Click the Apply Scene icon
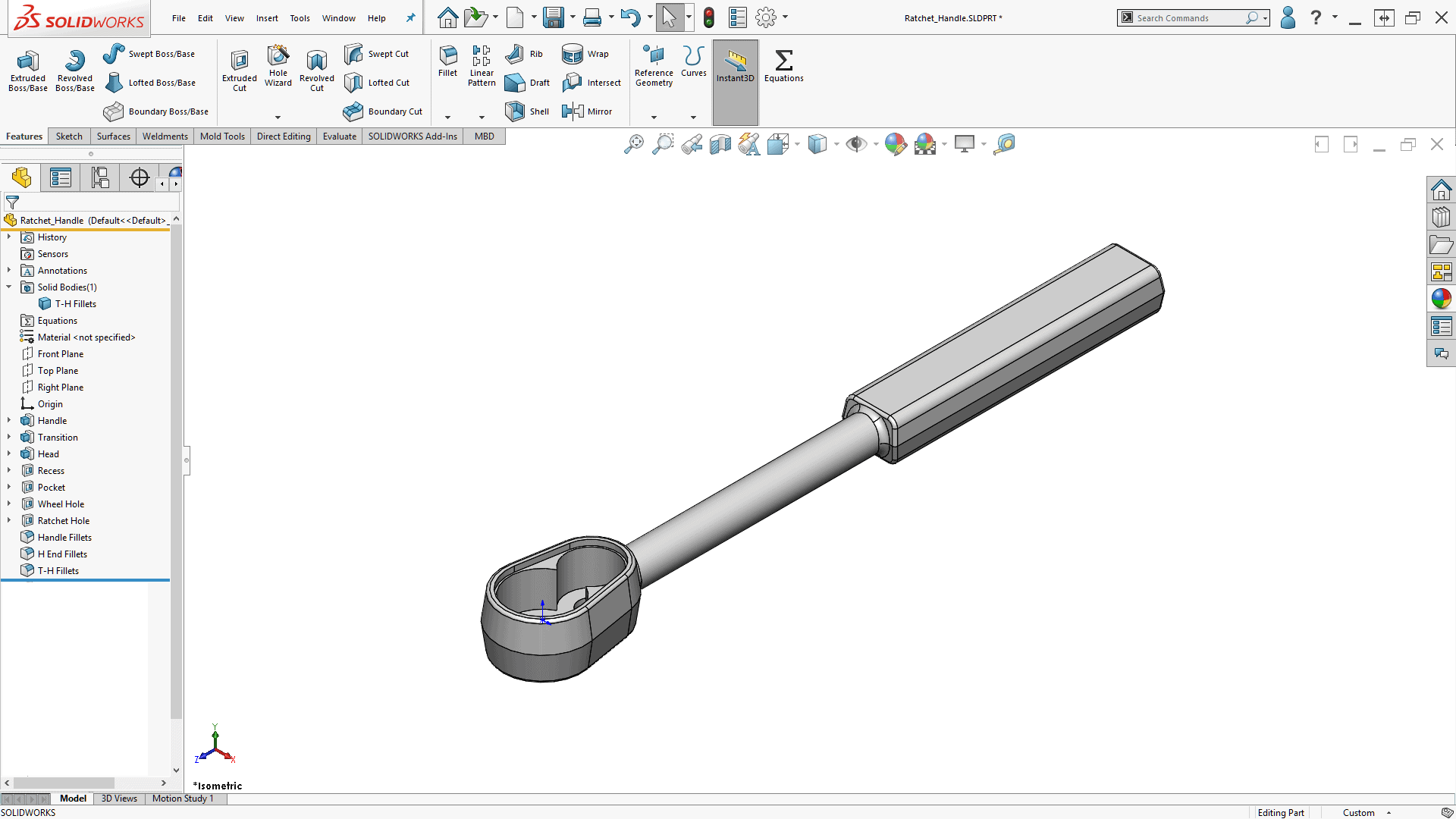 tap(925, 144)
